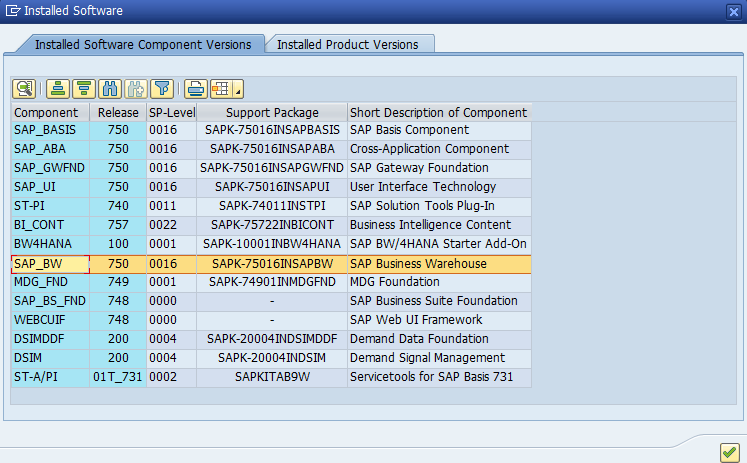Click support package SAPK-10001INBW4HANA
747x463 pixels.
click(x=272, y=244)
